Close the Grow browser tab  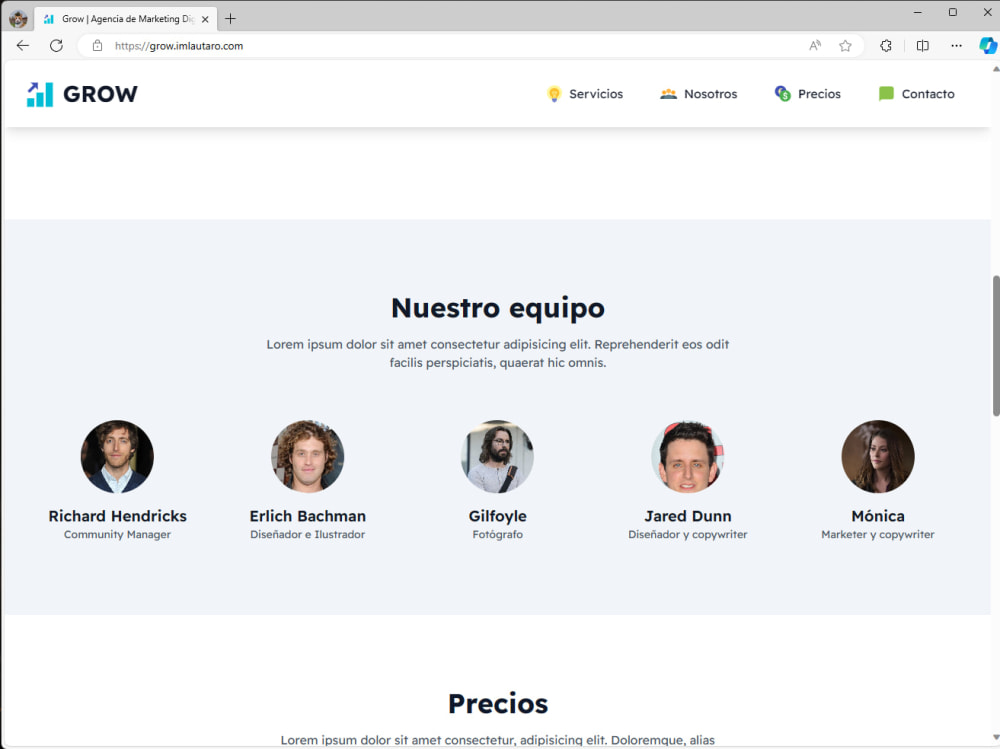click(205, 19)
